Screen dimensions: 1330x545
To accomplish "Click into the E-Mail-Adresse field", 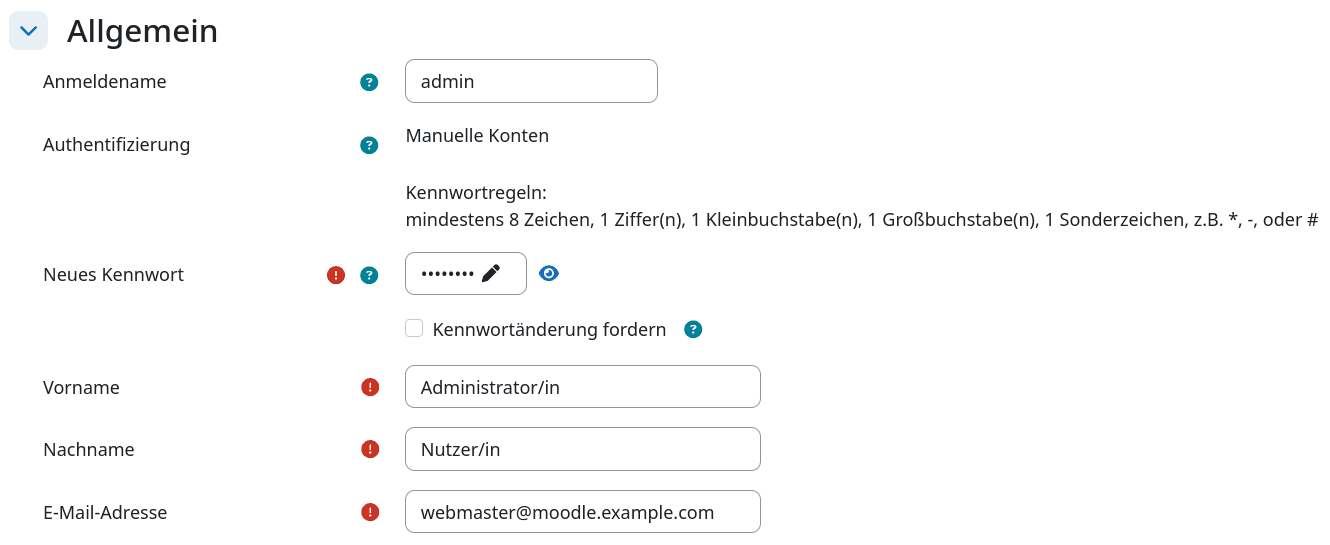I will pos(582,512).
